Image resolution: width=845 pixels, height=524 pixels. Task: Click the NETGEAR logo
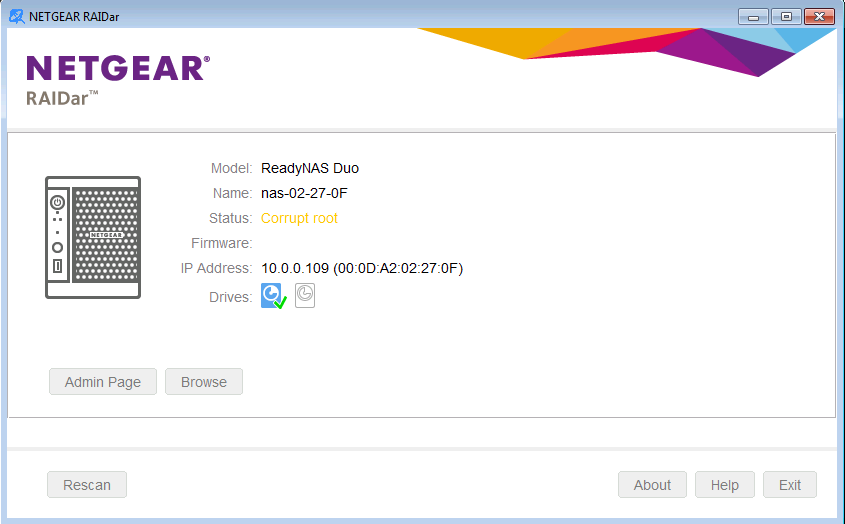click(x=118, y=68)
